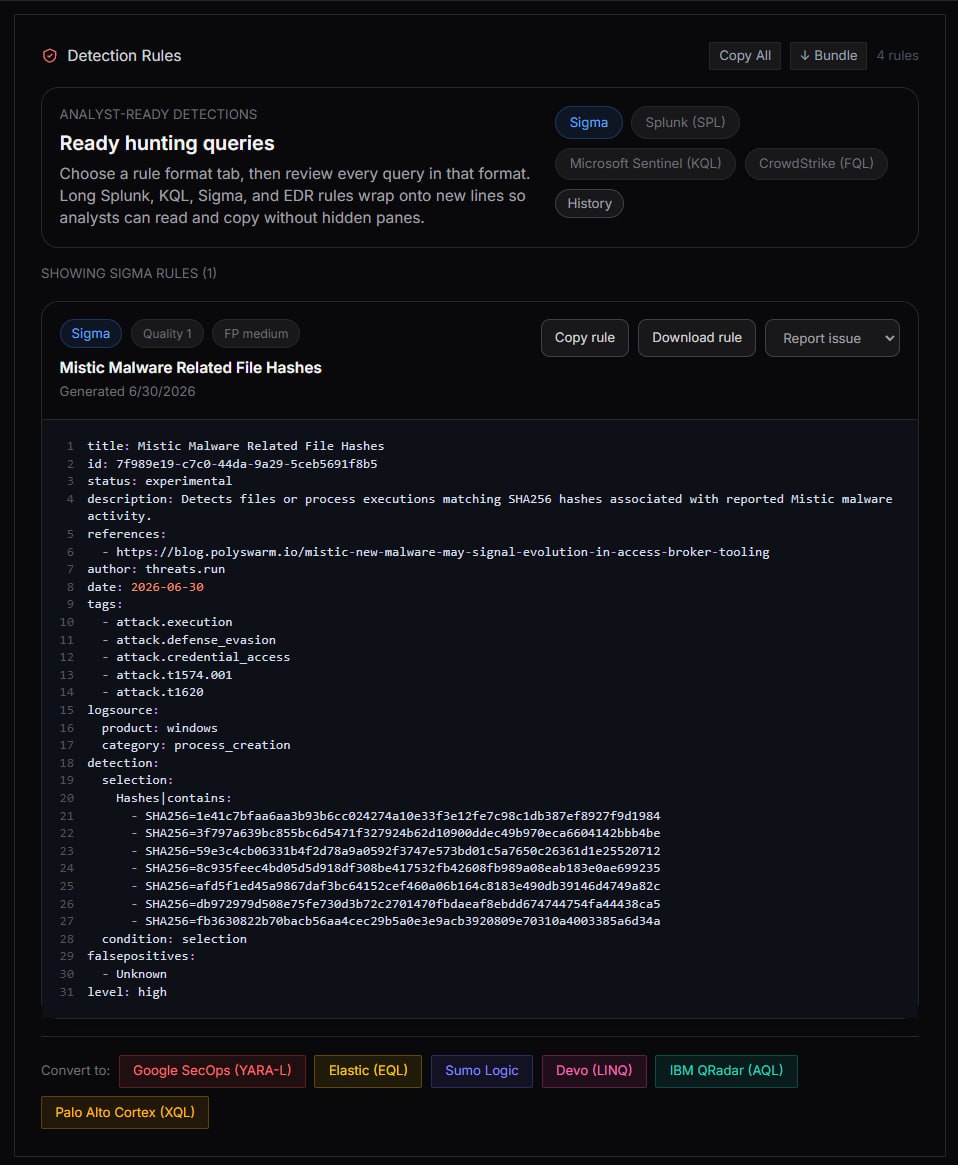Click 'Hashes|contains:' line
Viewport: 958px width, 1165px height.
[x=174, y=798]
